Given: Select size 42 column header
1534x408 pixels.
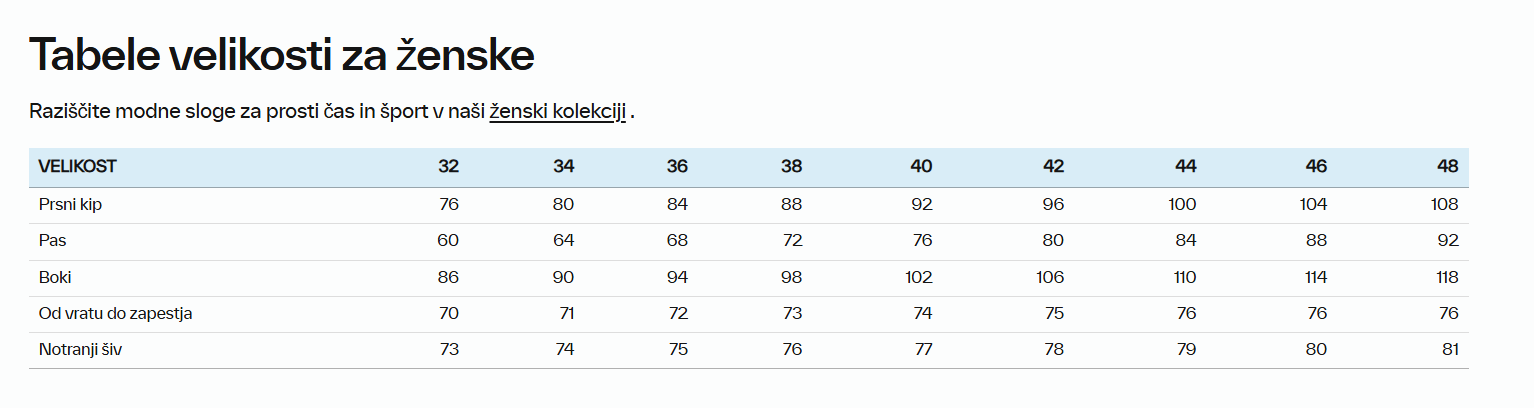Looking at the screenshot, I should (1053, 167).
